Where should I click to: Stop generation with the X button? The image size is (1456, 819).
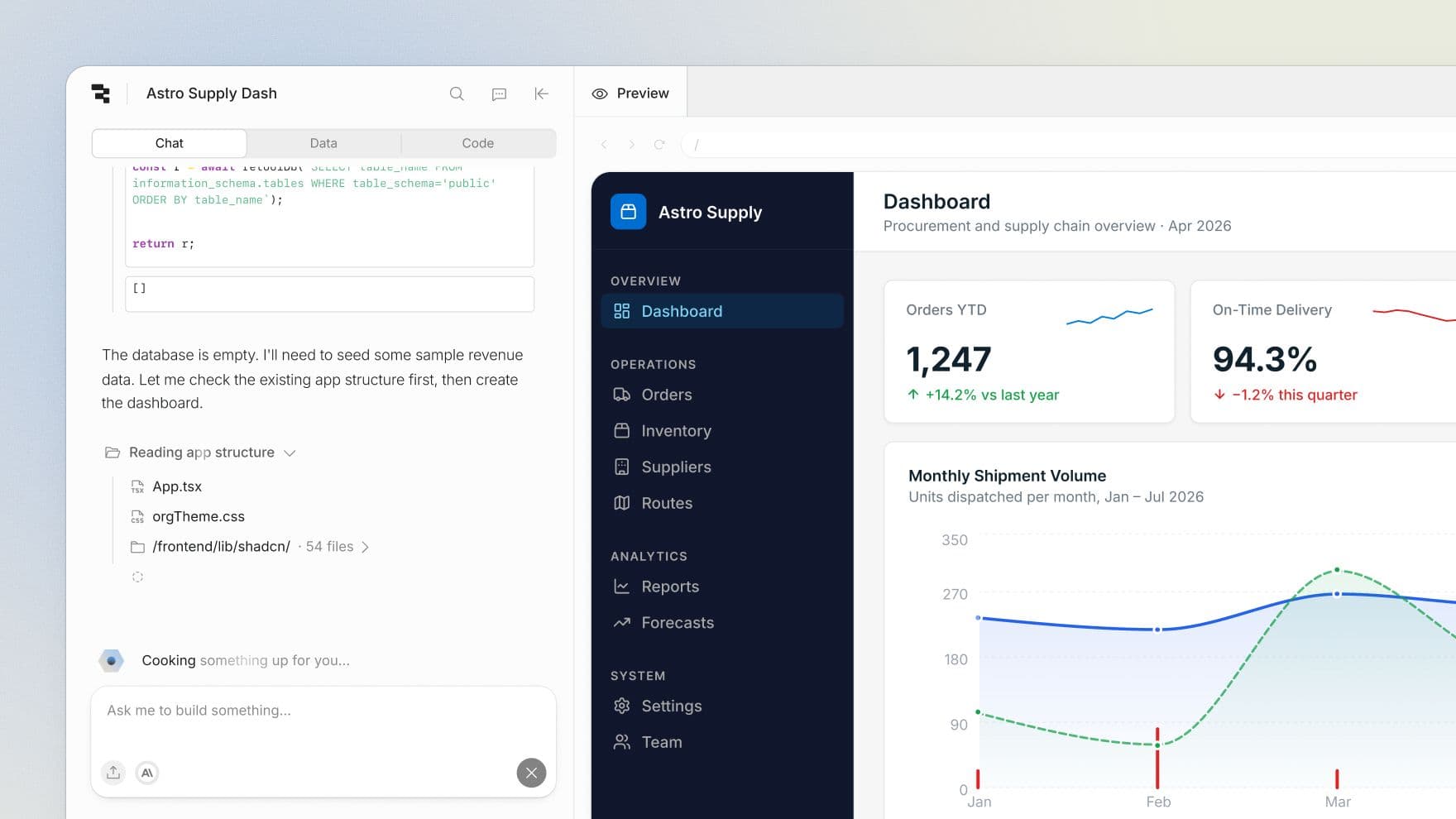coord(531,773)
